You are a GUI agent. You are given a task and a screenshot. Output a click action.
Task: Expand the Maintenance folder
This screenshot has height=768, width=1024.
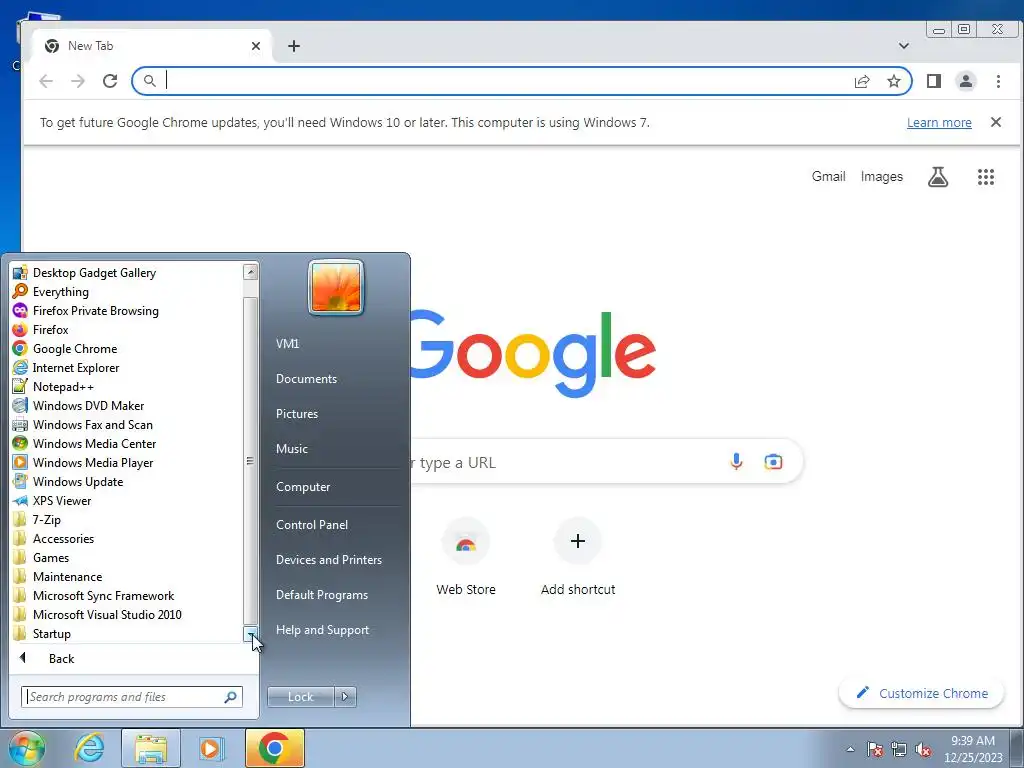126,576
